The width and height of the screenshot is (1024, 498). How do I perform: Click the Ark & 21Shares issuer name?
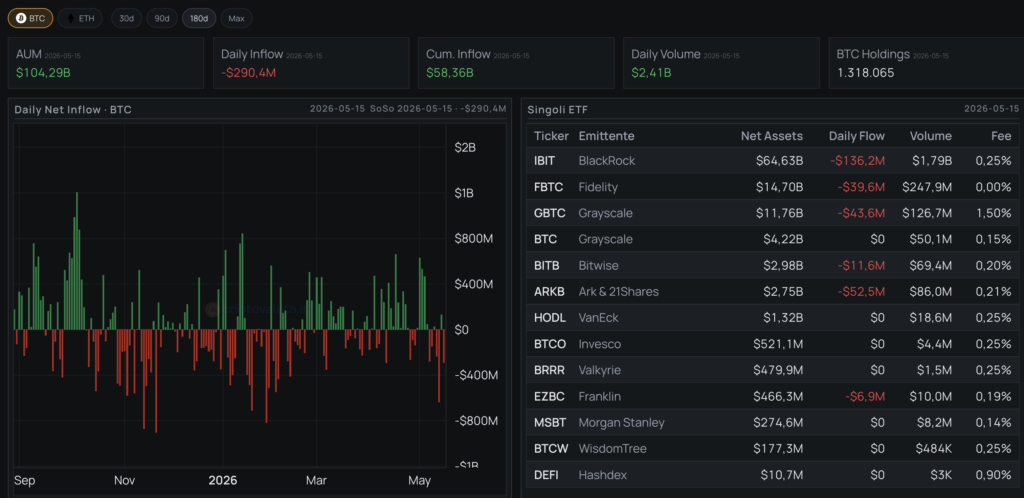click(x=618, y=292)
